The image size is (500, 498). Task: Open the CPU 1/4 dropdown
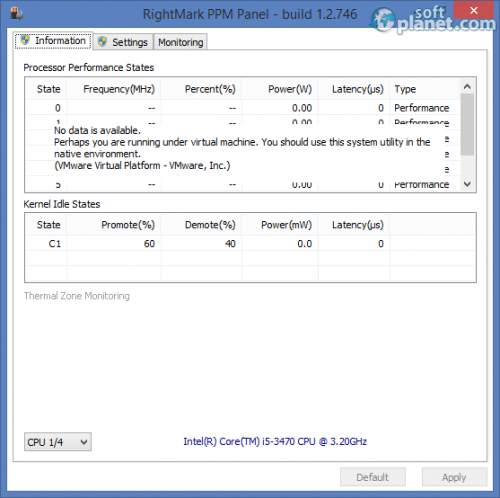(58, 442)
